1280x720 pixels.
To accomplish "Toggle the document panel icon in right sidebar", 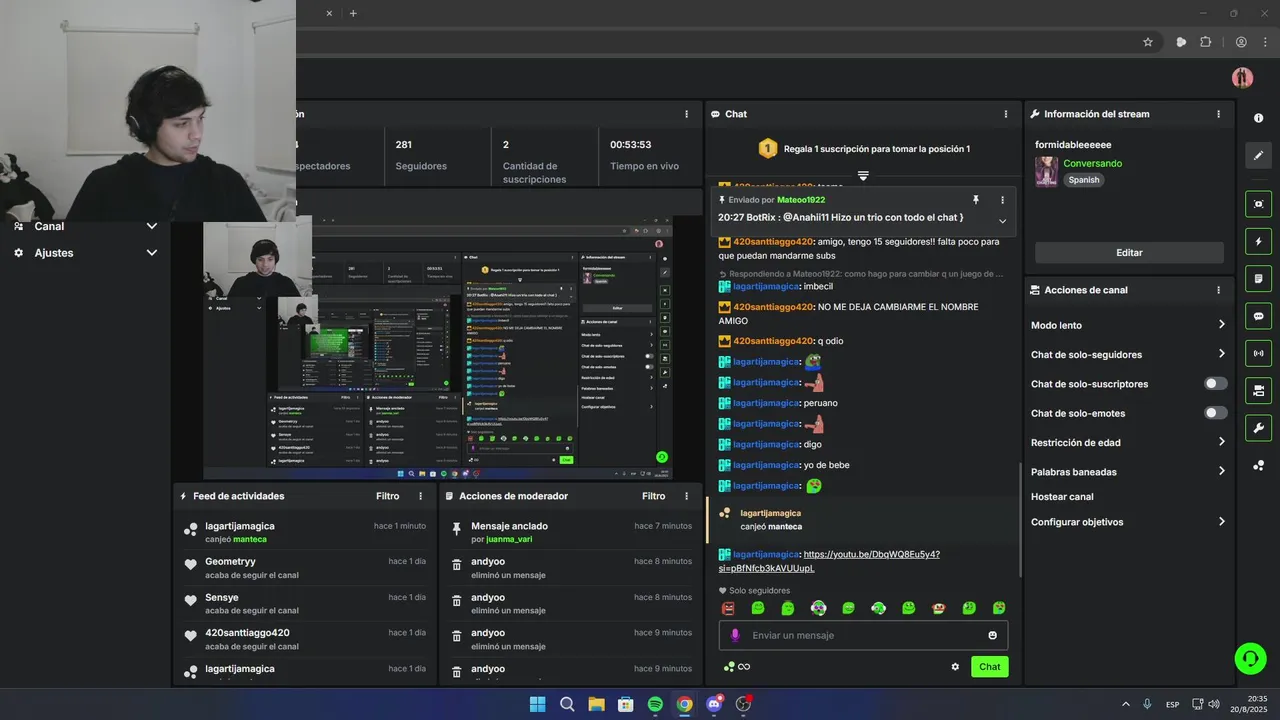I will (x=1258, y=278).
